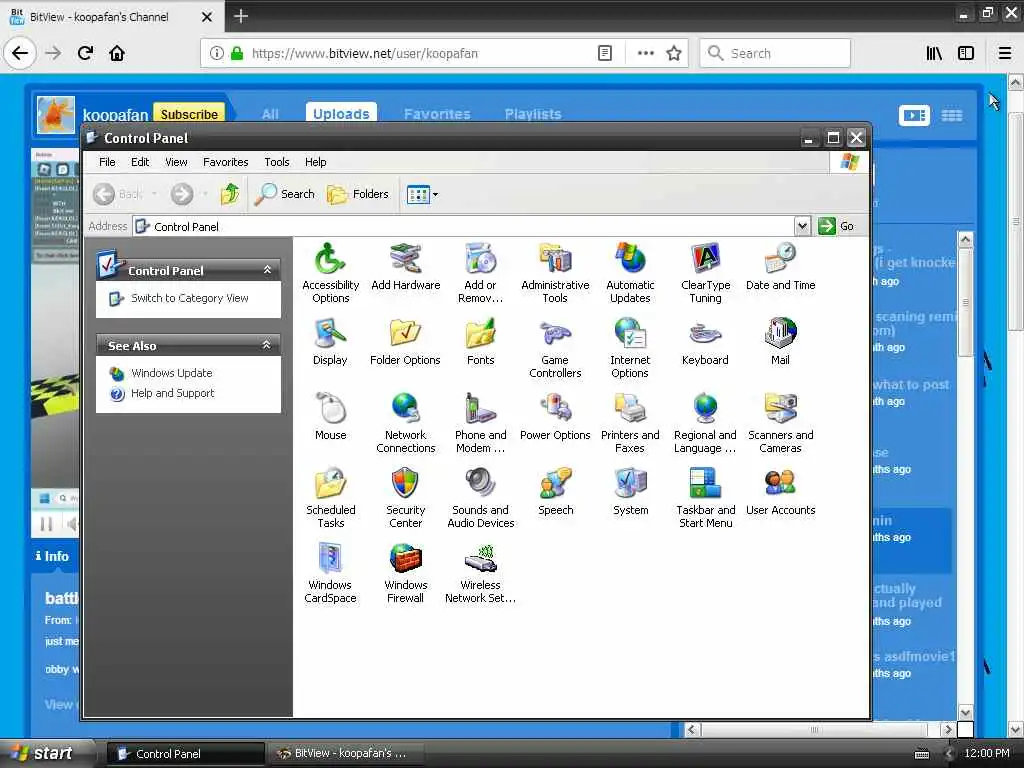Open System properties
This screenshot has height=768, width=1024.
coord(630,492)
